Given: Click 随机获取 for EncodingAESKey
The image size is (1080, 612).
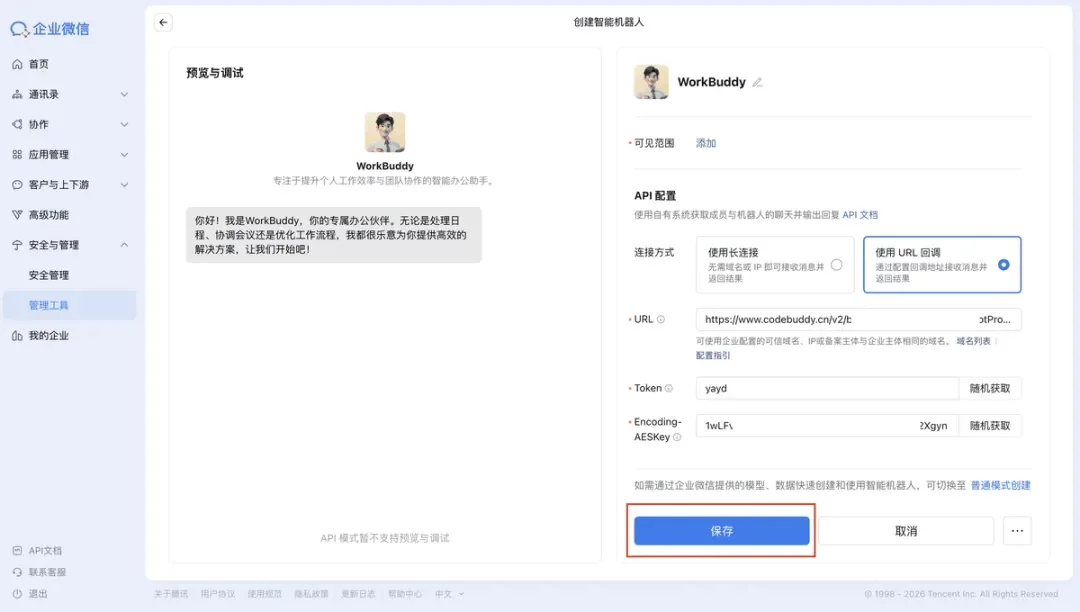Looking at the screenshot, I should tap(990, 425).
